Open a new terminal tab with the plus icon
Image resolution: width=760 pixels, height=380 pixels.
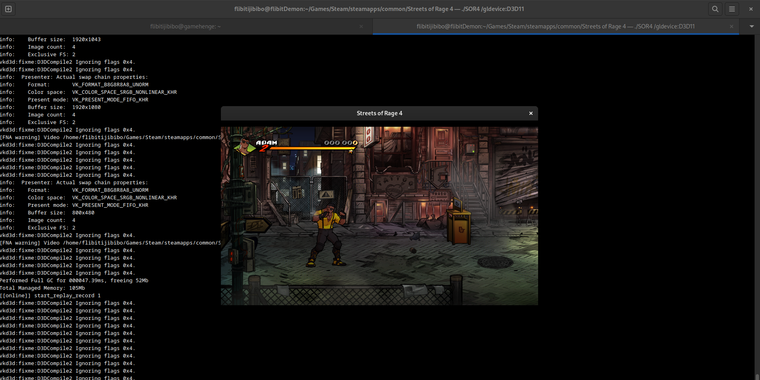pyautogui.click(x=8, y=9)
